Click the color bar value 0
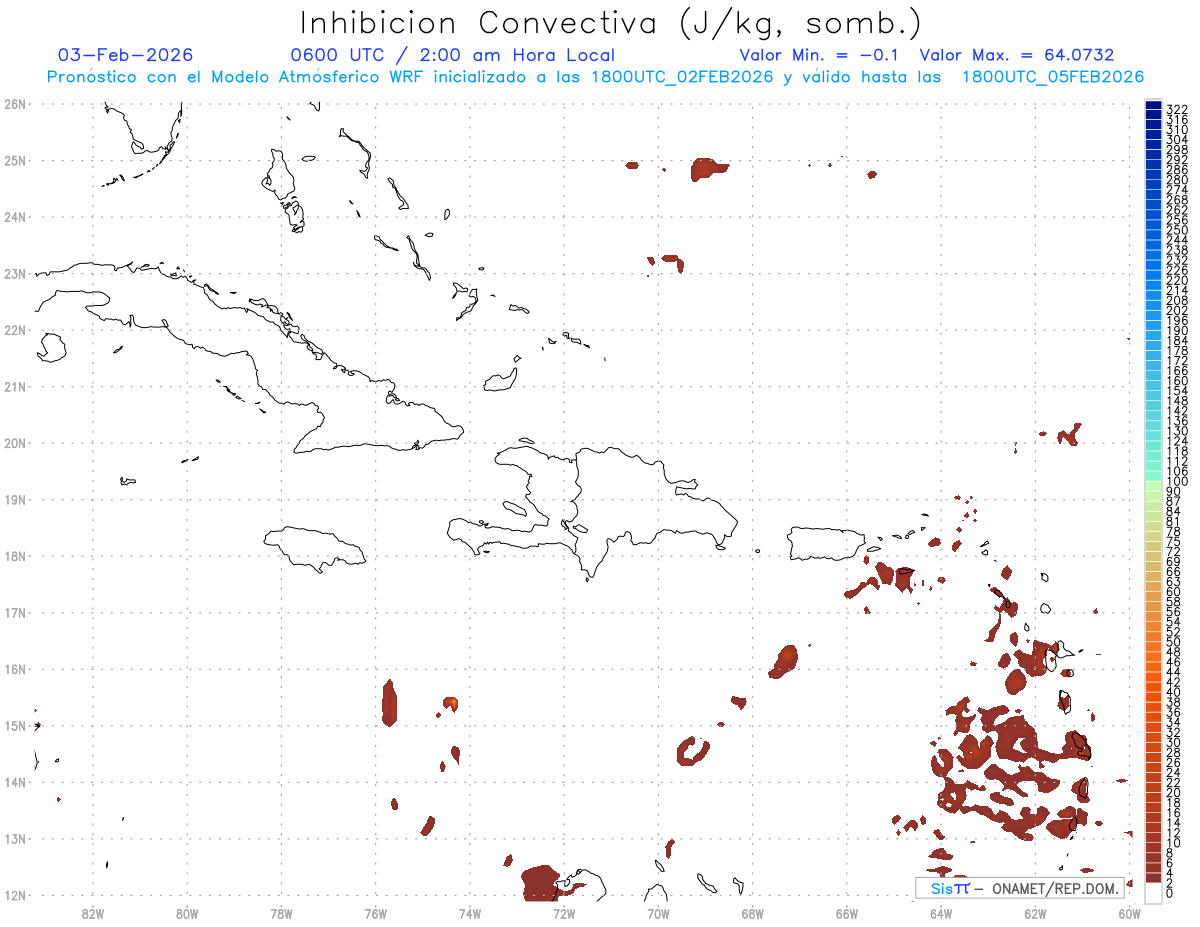 coord(1170,893)
